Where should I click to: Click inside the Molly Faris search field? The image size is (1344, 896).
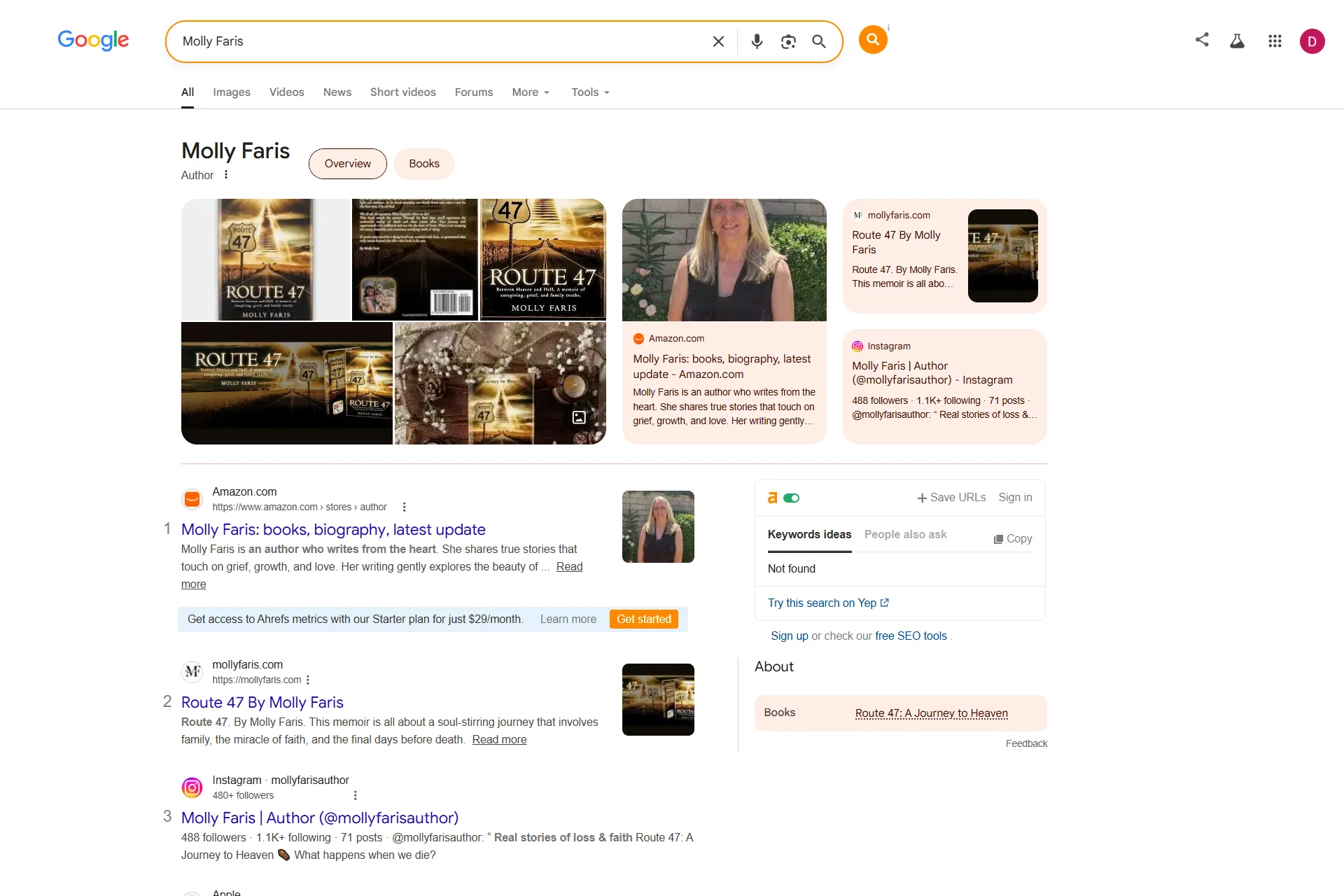(441, 41)
